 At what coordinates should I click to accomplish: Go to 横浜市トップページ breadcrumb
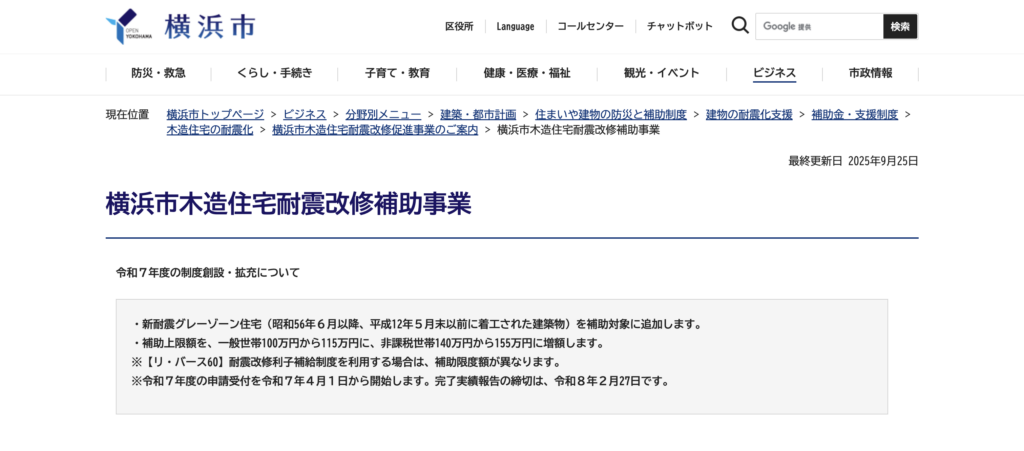click(215, 114)
